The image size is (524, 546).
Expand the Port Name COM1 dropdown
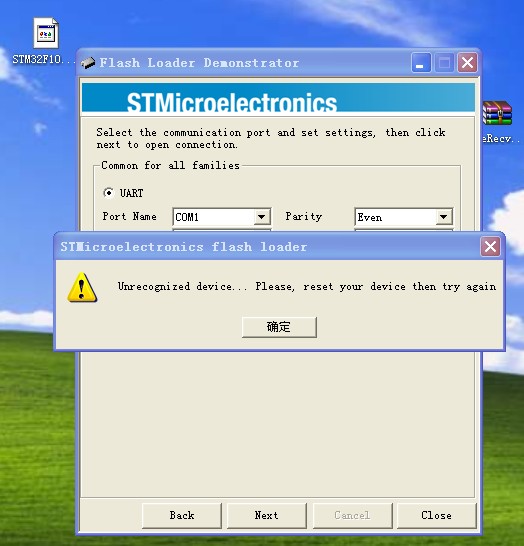pyautogui.click(x=262, y=217)
